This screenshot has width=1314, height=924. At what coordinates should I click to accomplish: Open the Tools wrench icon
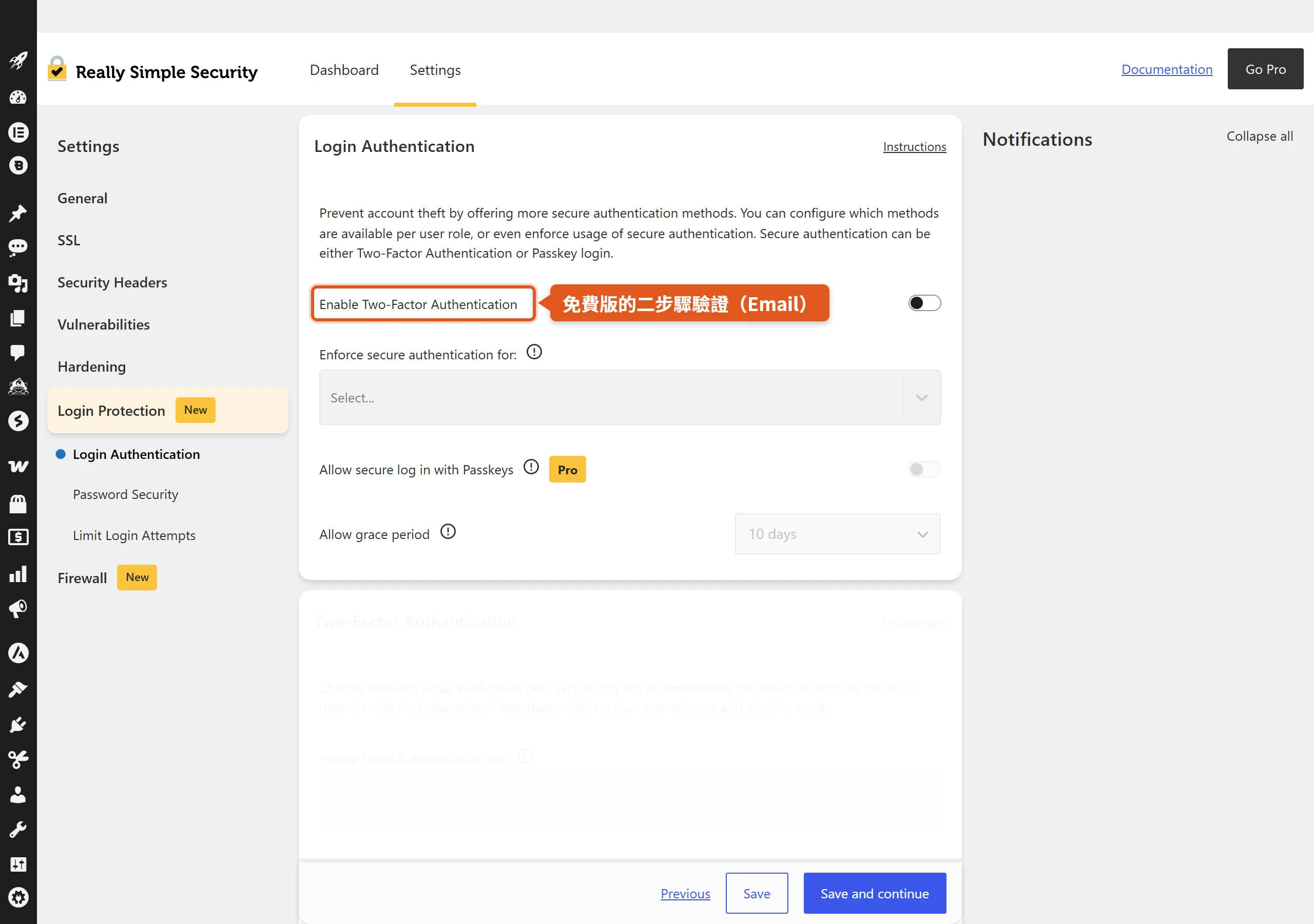(18, 830)
